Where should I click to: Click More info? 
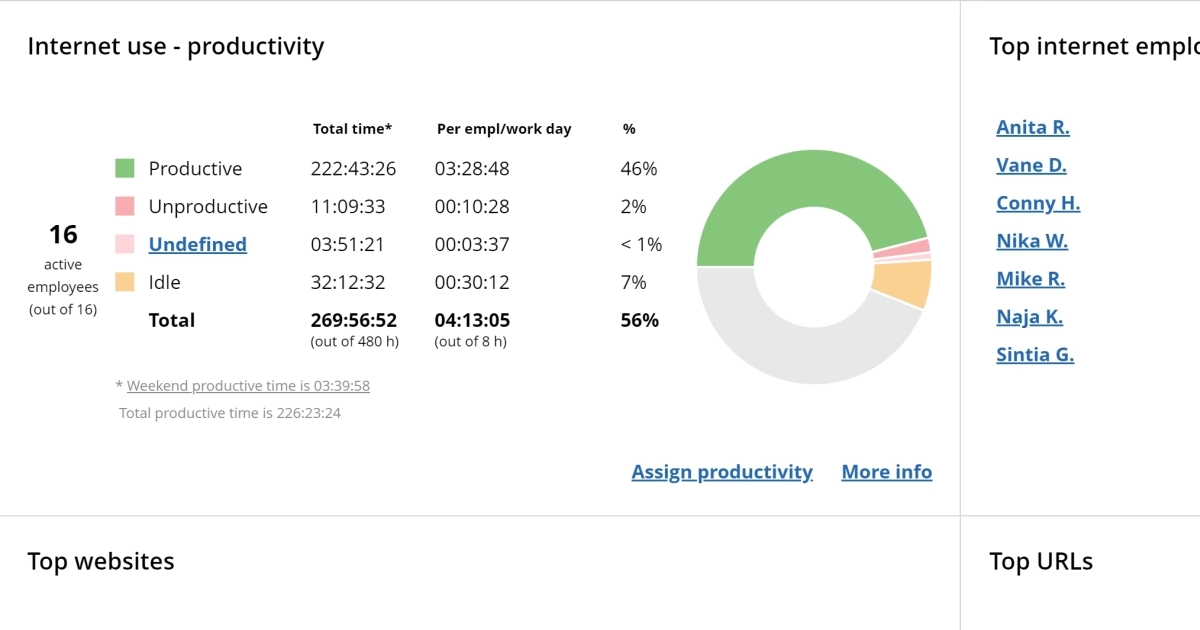tap(886, 471)
